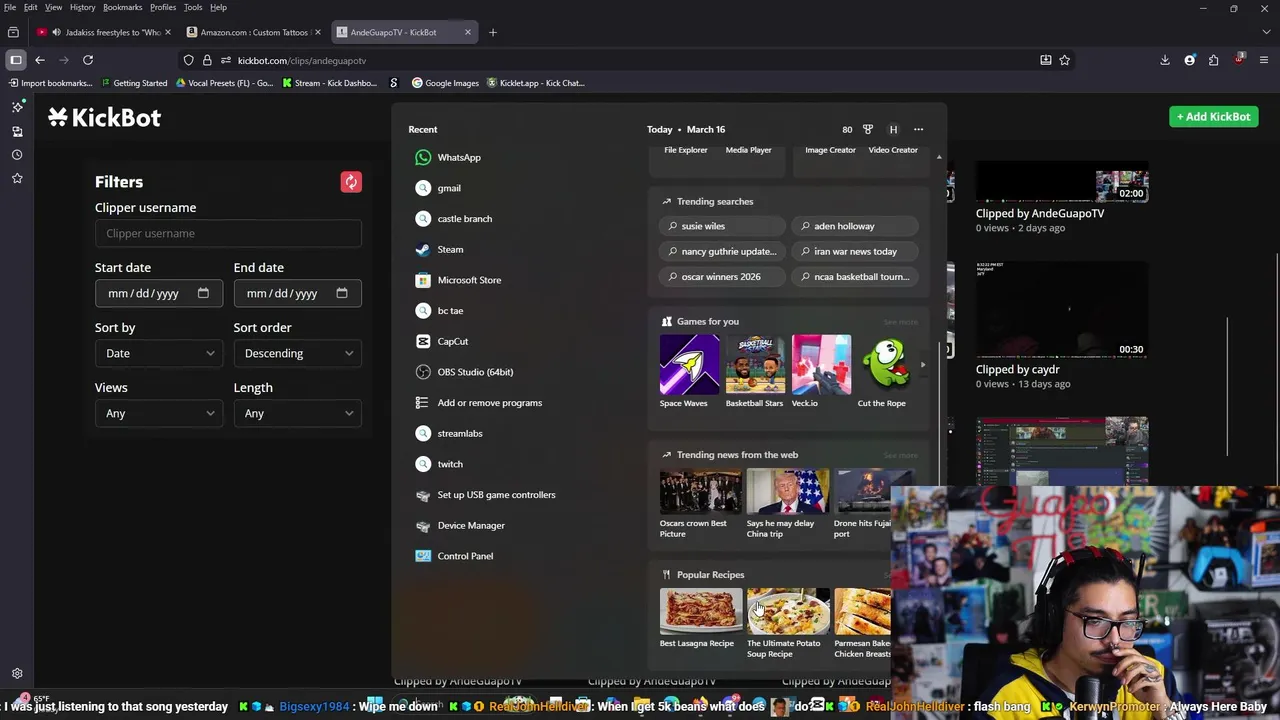
Task: Click the KickBot logo
Action: click(x=104, y=117)
